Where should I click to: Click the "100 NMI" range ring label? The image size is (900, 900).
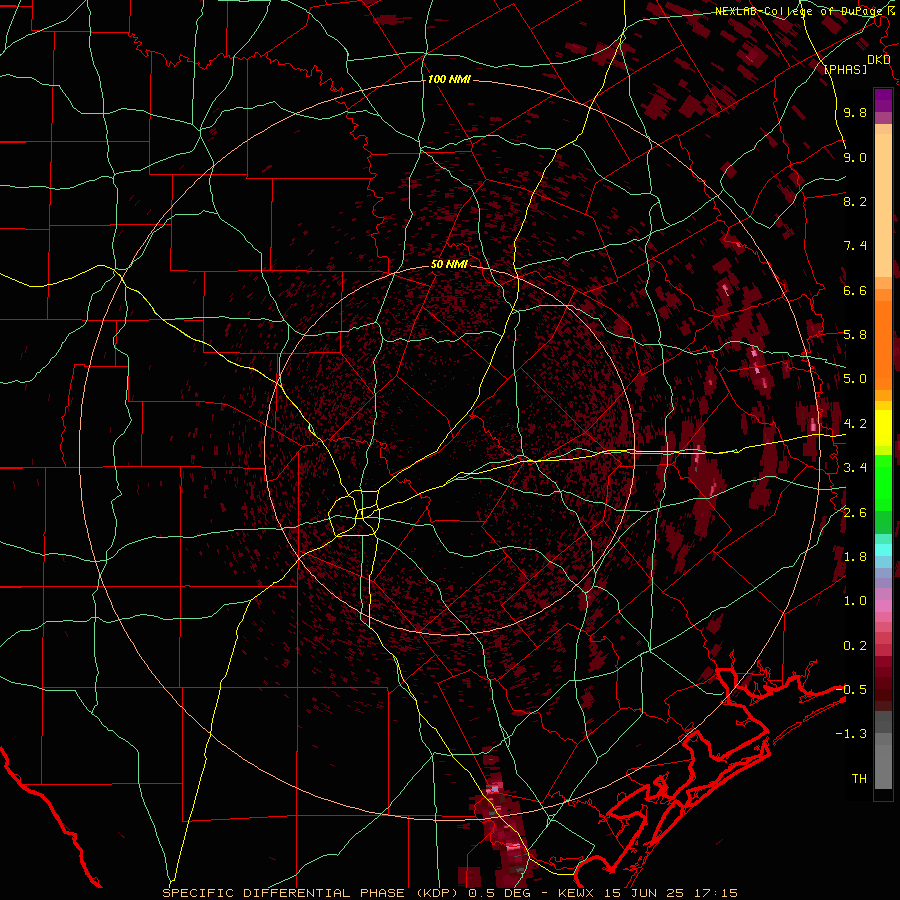[449, 79]
